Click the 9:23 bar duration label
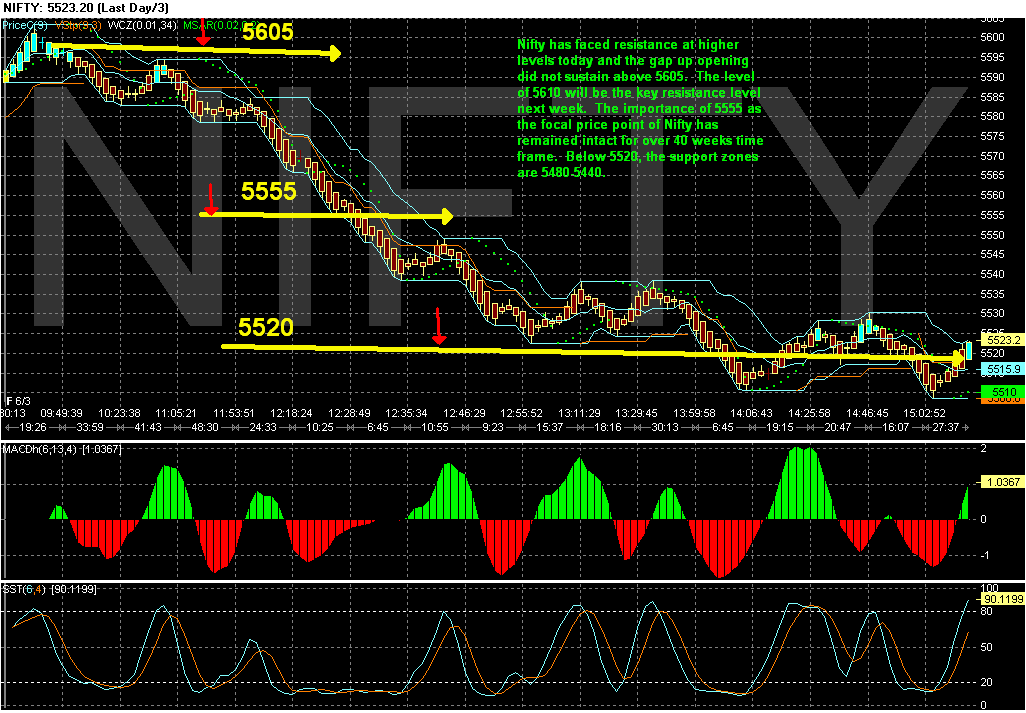This screenshot has width=1026, height=713. pos(492,426)
